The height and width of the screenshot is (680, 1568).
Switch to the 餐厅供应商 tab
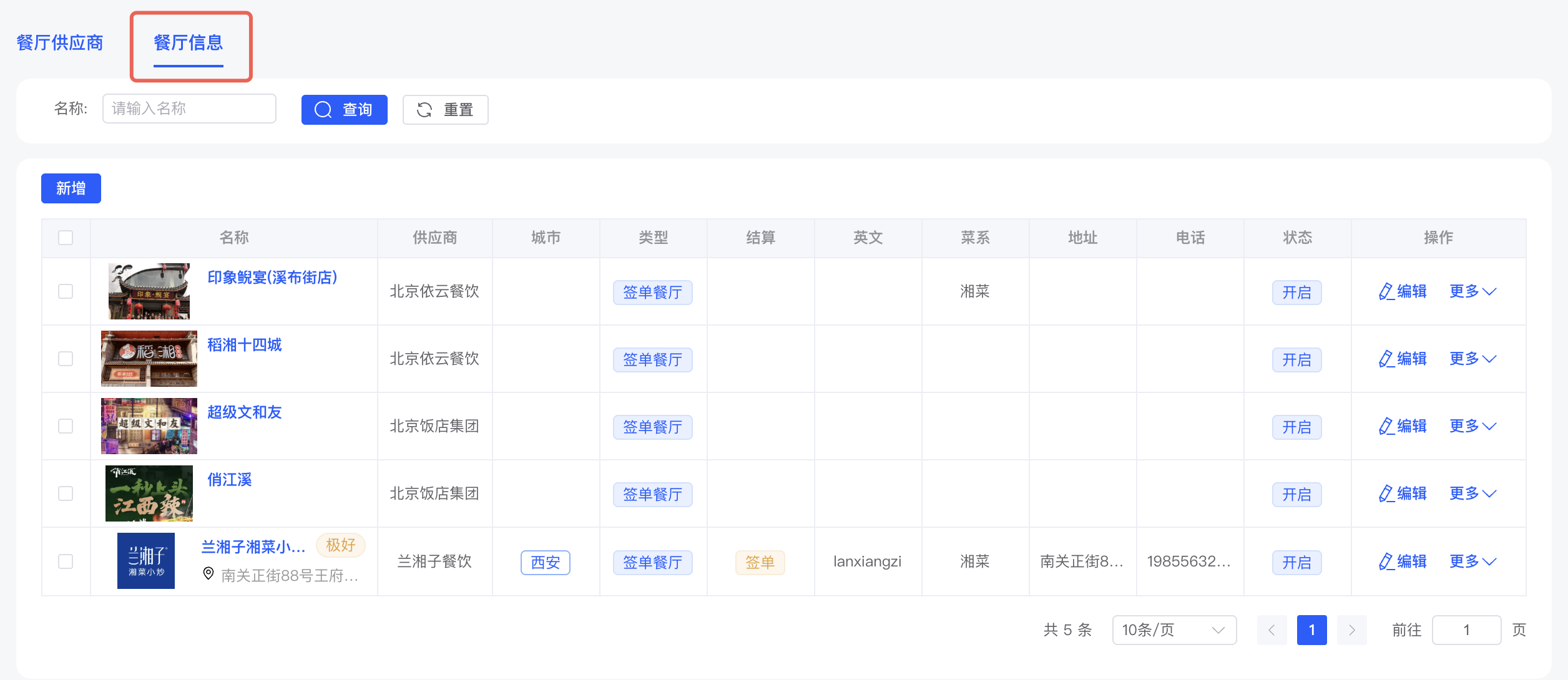(x=60, y=42)
